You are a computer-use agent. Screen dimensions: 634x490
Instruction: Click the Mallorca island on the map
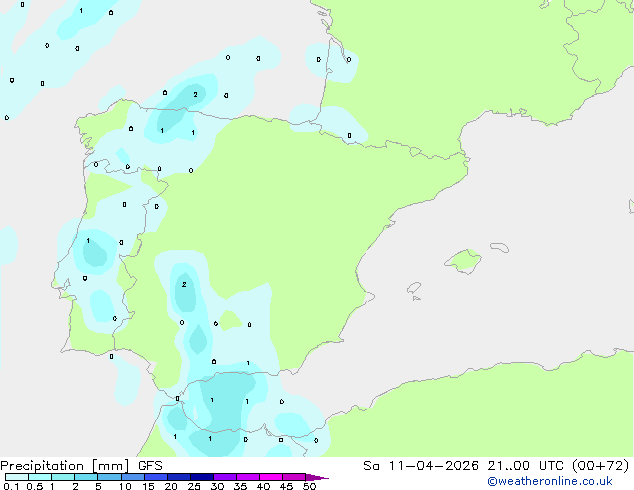[464, 261]
